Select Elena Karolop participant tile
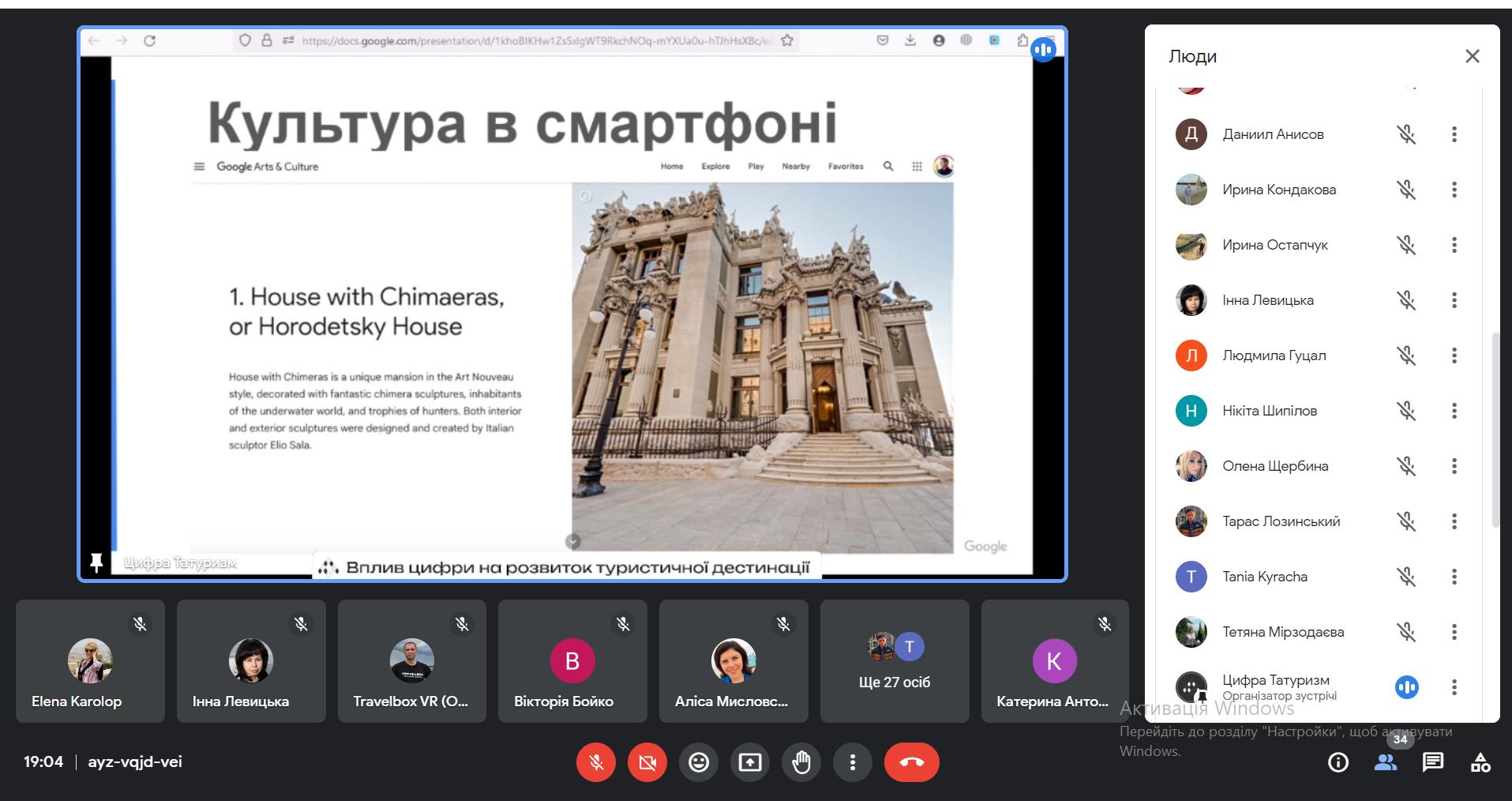The width and height of the screenshot is (1512, 801). (x=90, y=661)
